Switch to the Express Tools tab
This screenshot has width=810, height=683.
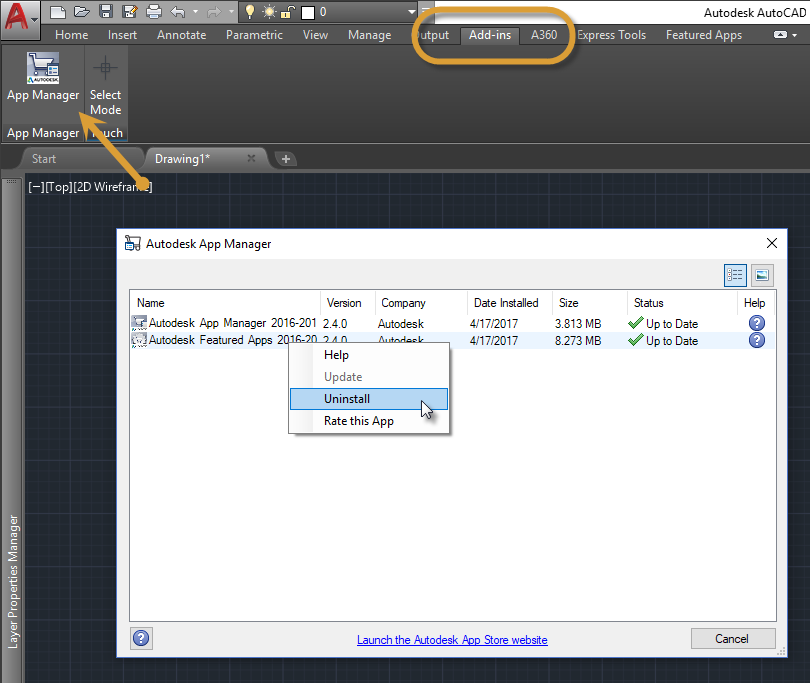[x=611, y=35]
